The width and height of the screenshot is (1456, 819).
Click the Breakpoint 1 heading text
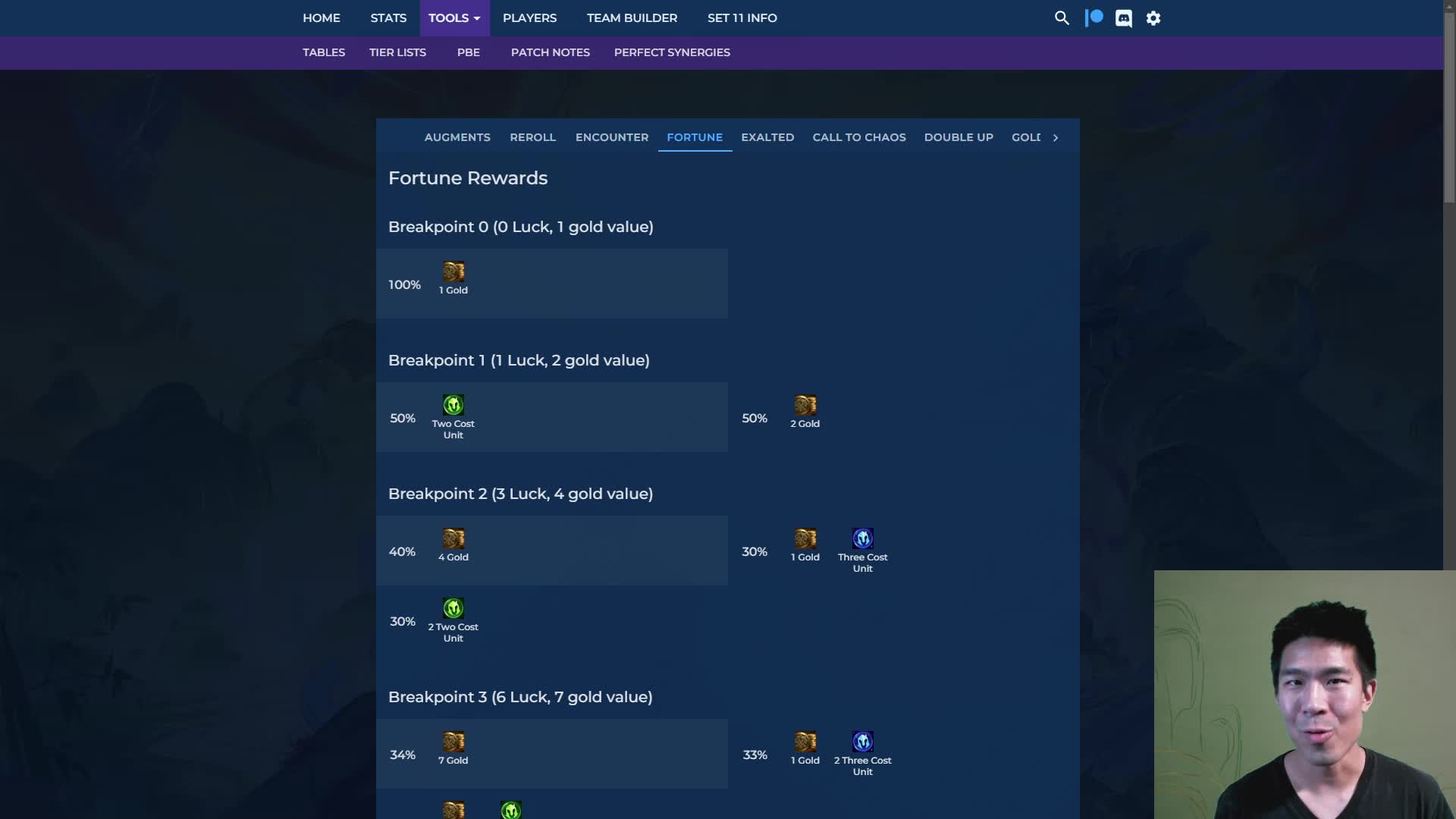coord(519,360)
